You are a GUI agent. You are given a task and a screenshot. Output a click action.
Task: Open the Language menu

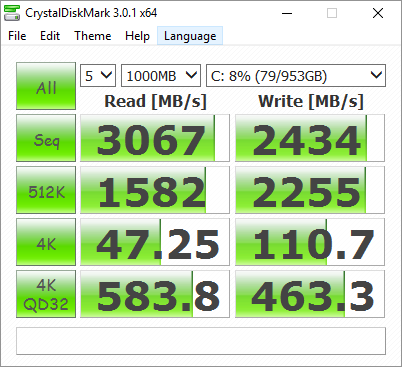(x=190, y=36)
